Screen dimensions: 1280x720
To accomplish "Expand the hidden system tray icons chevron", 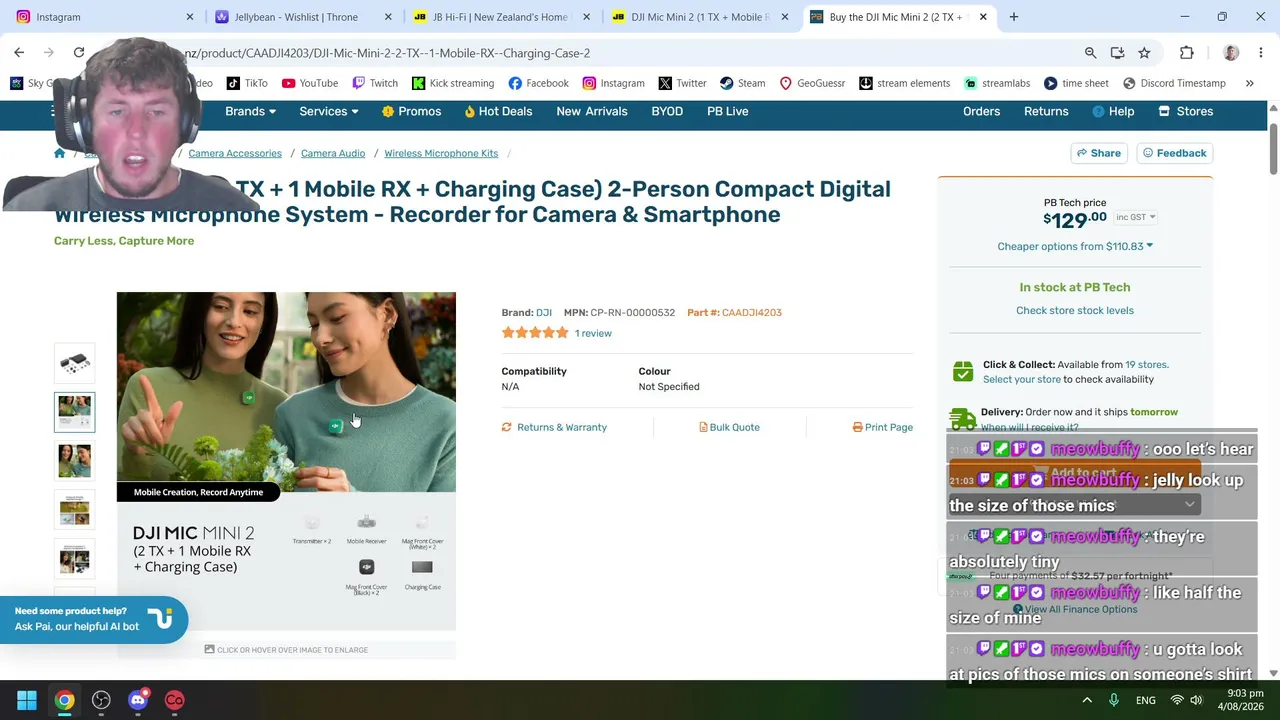I will tap(1087, 700).
